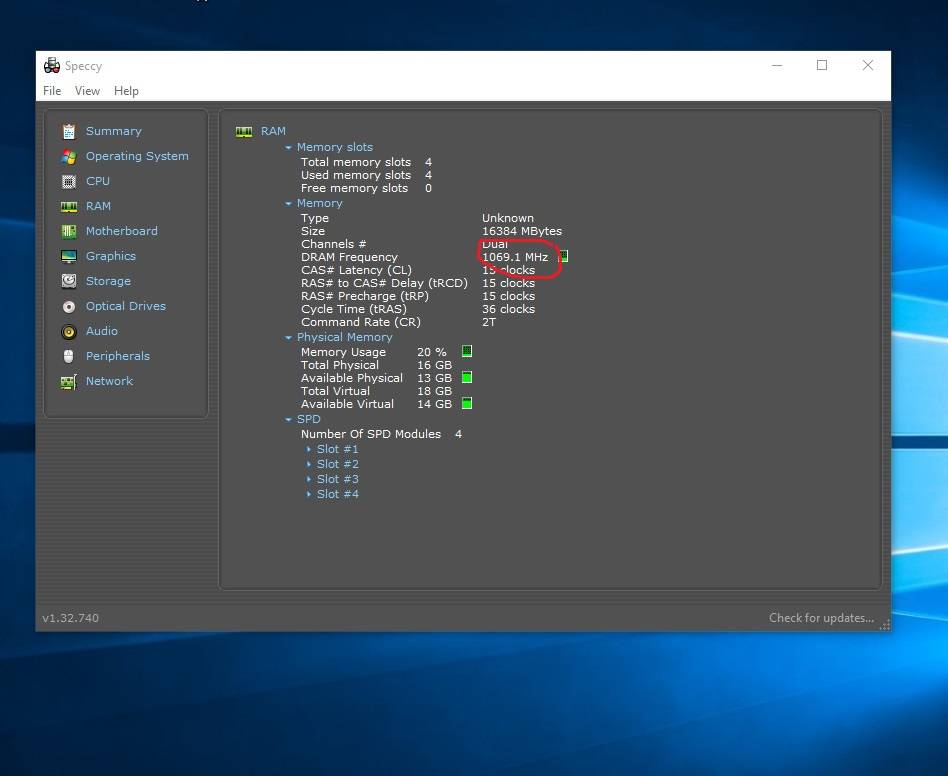This screenshot has height=776, width=948.
Task: Select the Cycle Time (tRAS) row
Action: 418,309
